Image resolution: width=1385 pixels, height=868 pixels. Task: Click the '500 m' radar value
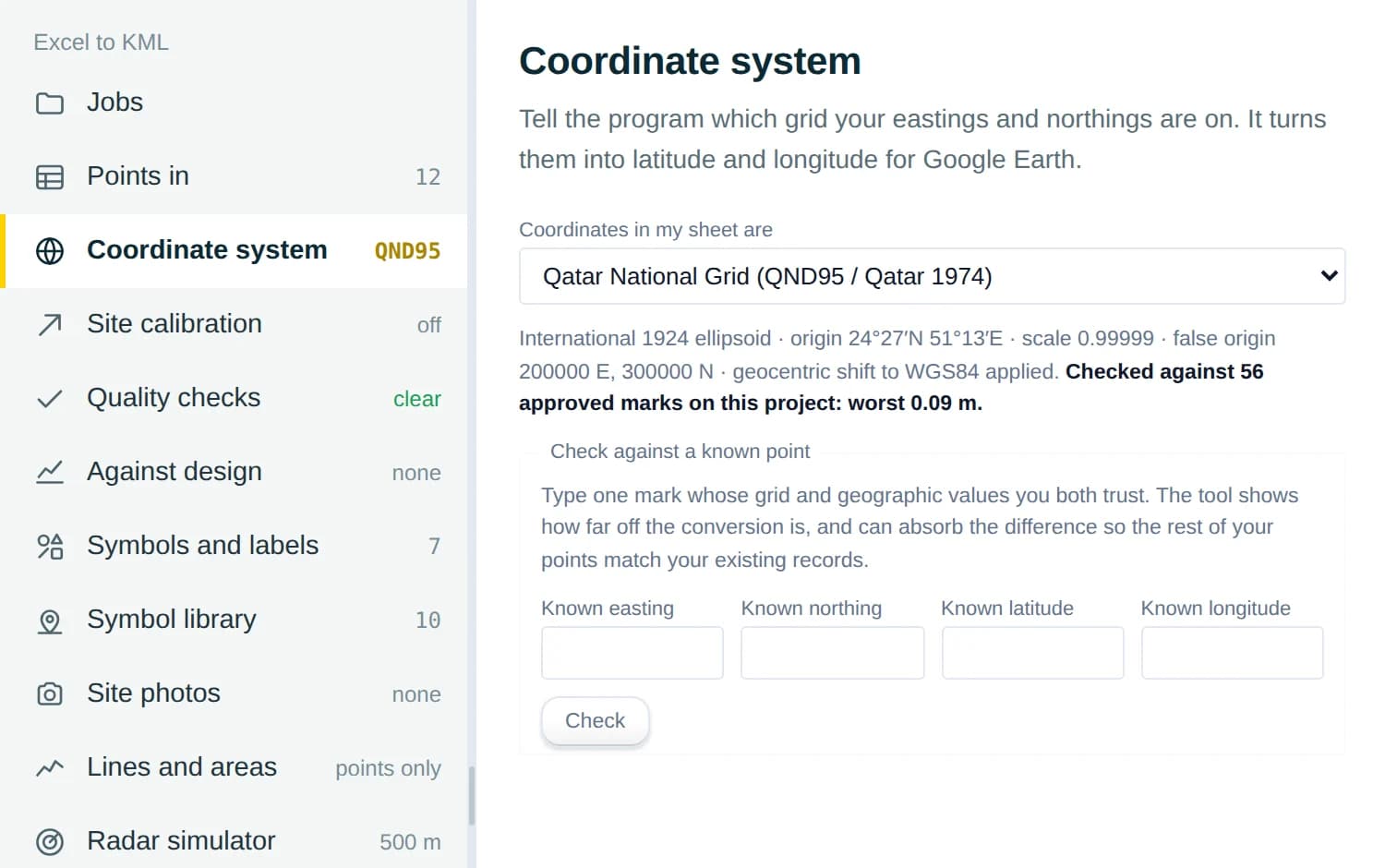point(410,842)
